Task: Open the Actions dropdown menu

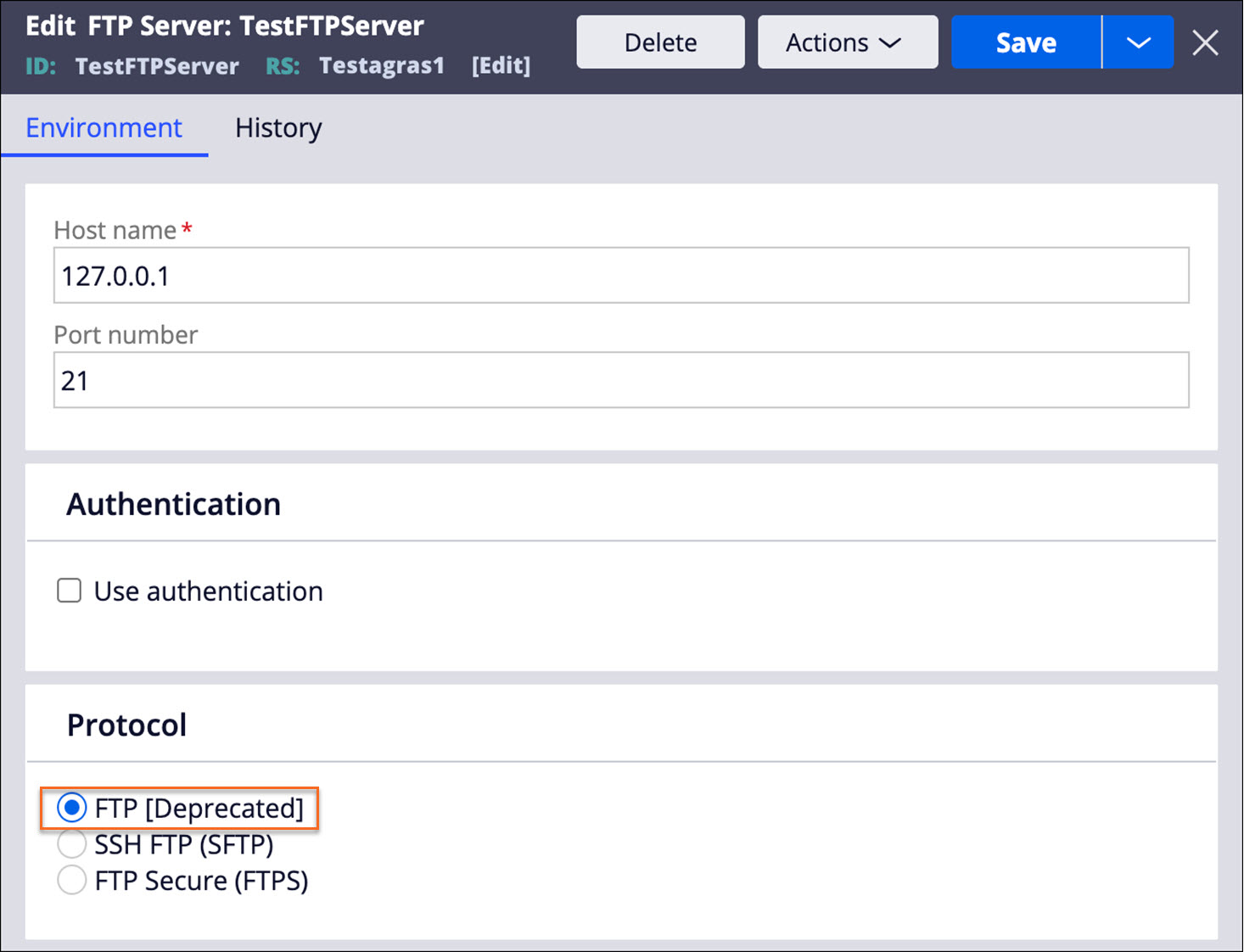Action: pos(846,42)
